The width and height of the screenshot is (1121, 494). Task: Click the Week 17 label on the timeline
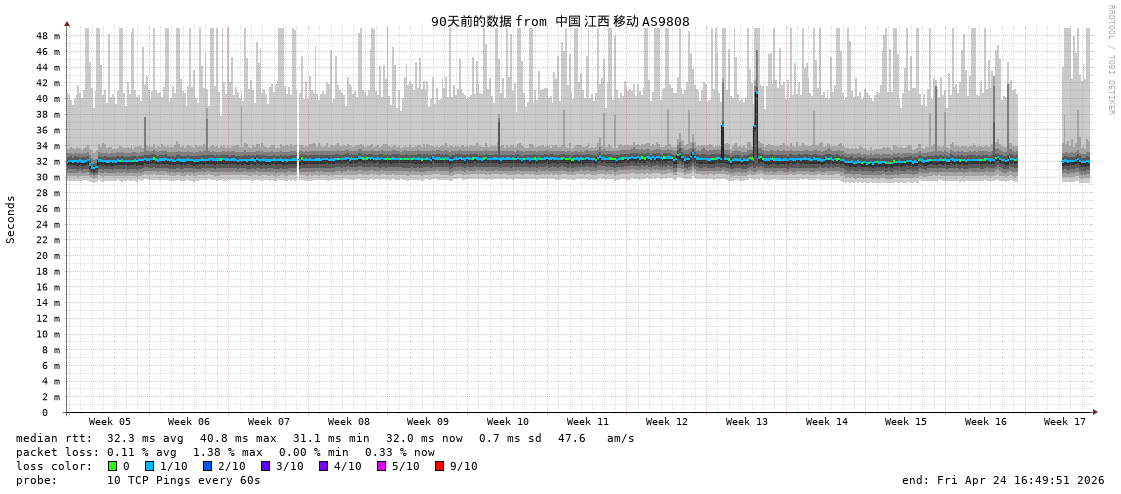tap(1065, 422)
